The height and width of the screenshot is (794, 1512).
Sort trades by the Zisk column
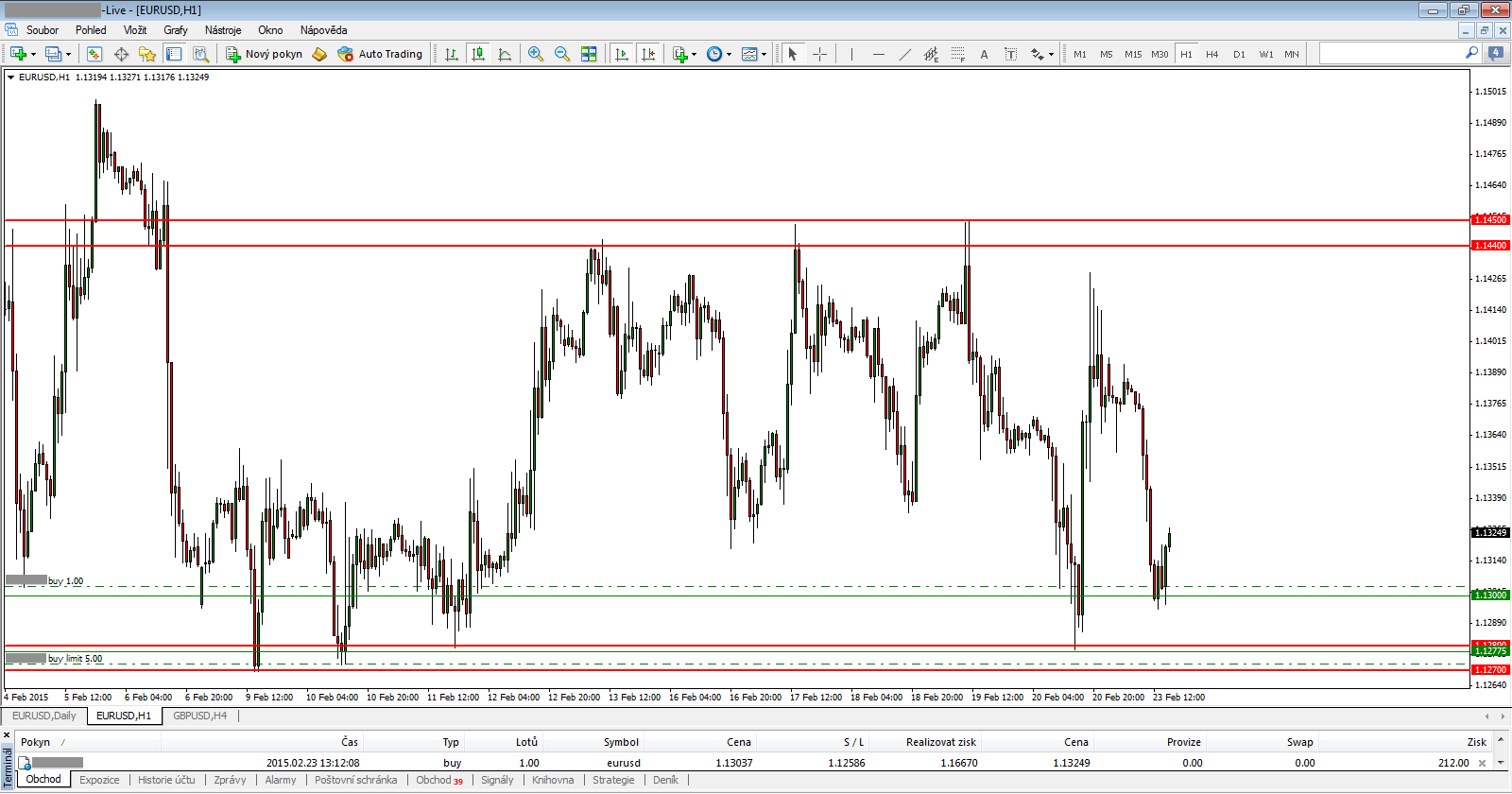pyautogui.click(x=1476, y=742)
